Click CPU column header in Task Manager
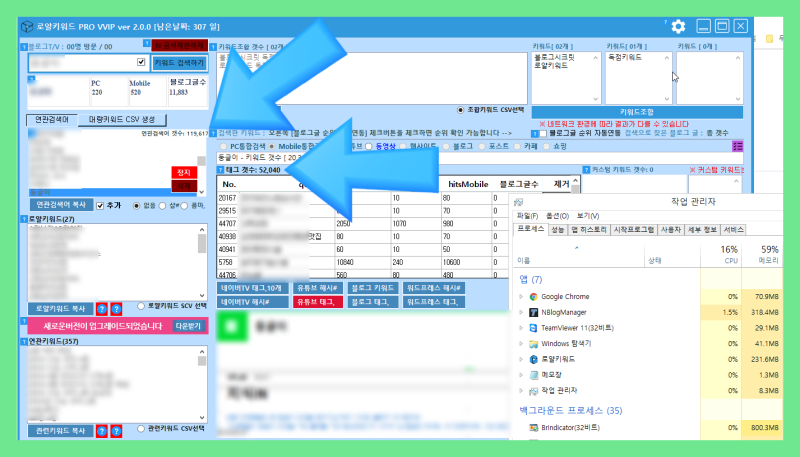The height and width of the screenshot is (457, 800). (720, 254)
